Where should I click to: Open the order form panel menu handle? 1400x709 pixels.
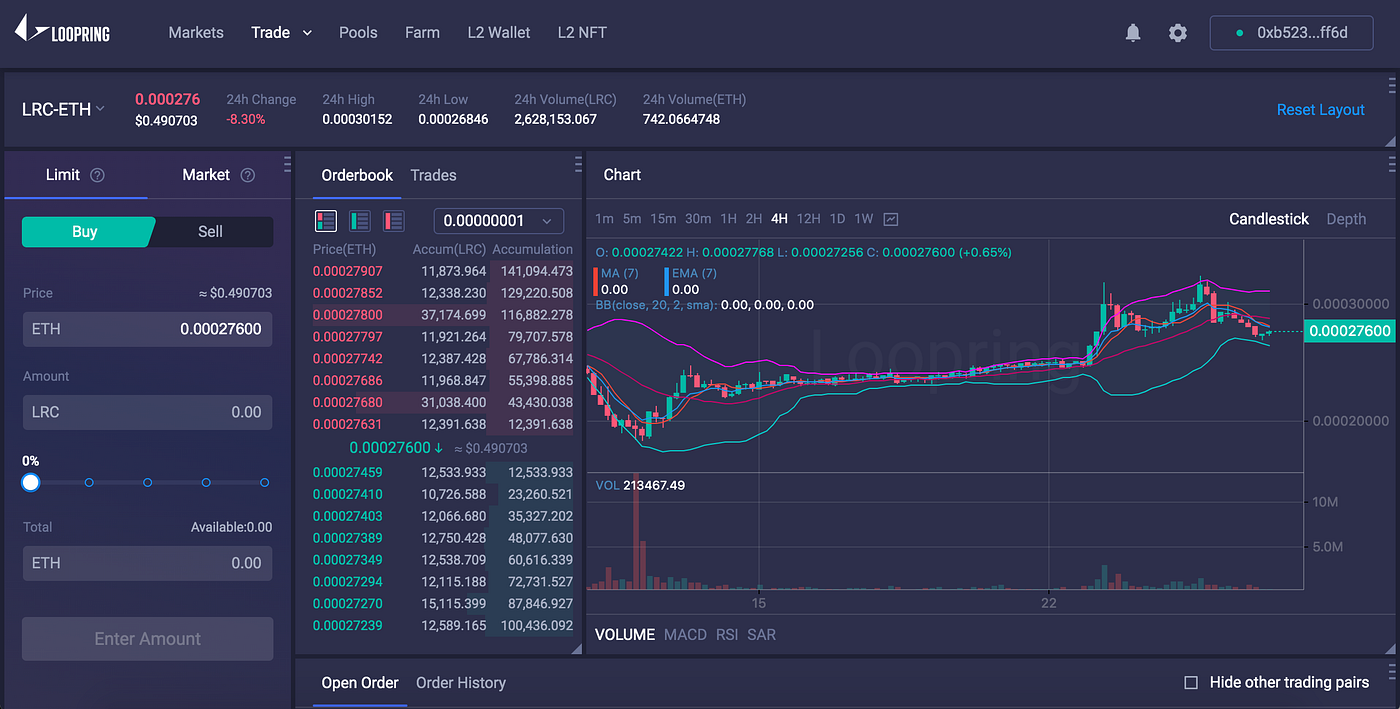point(287,164)
